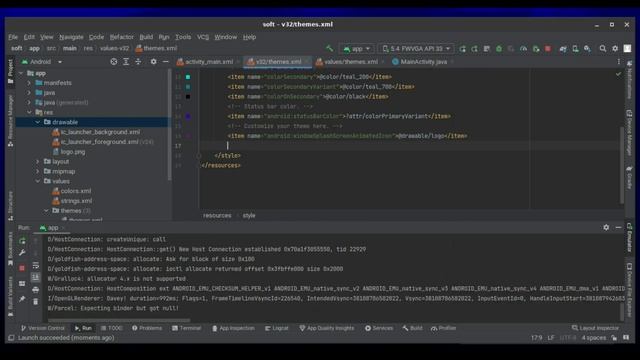The width and height of the screenshot is (640, 360).
Task: Open the Version Control tool window button
Action: 43,328
